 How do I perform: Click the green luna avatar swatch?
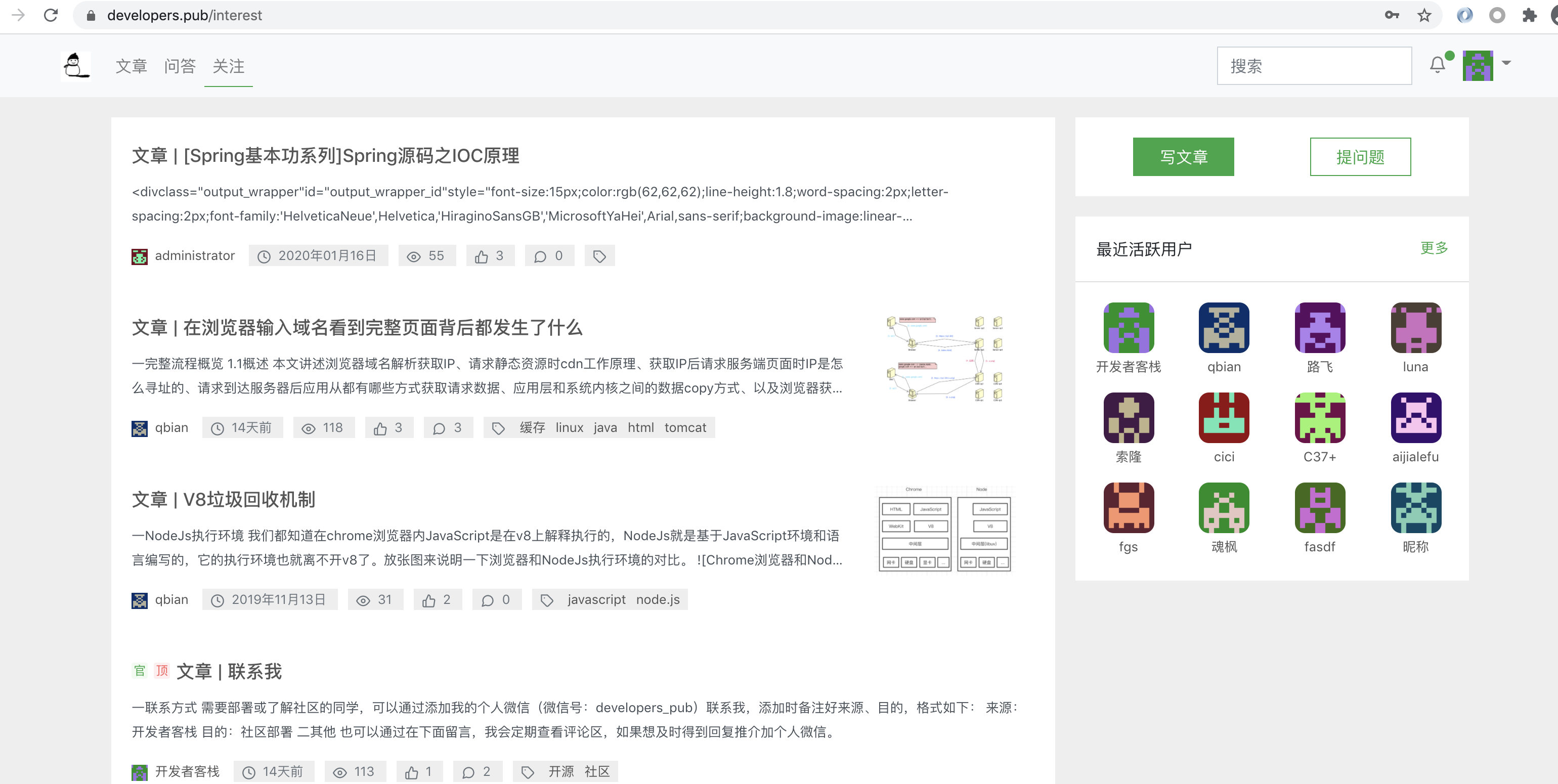click(x=1415, y=327)
